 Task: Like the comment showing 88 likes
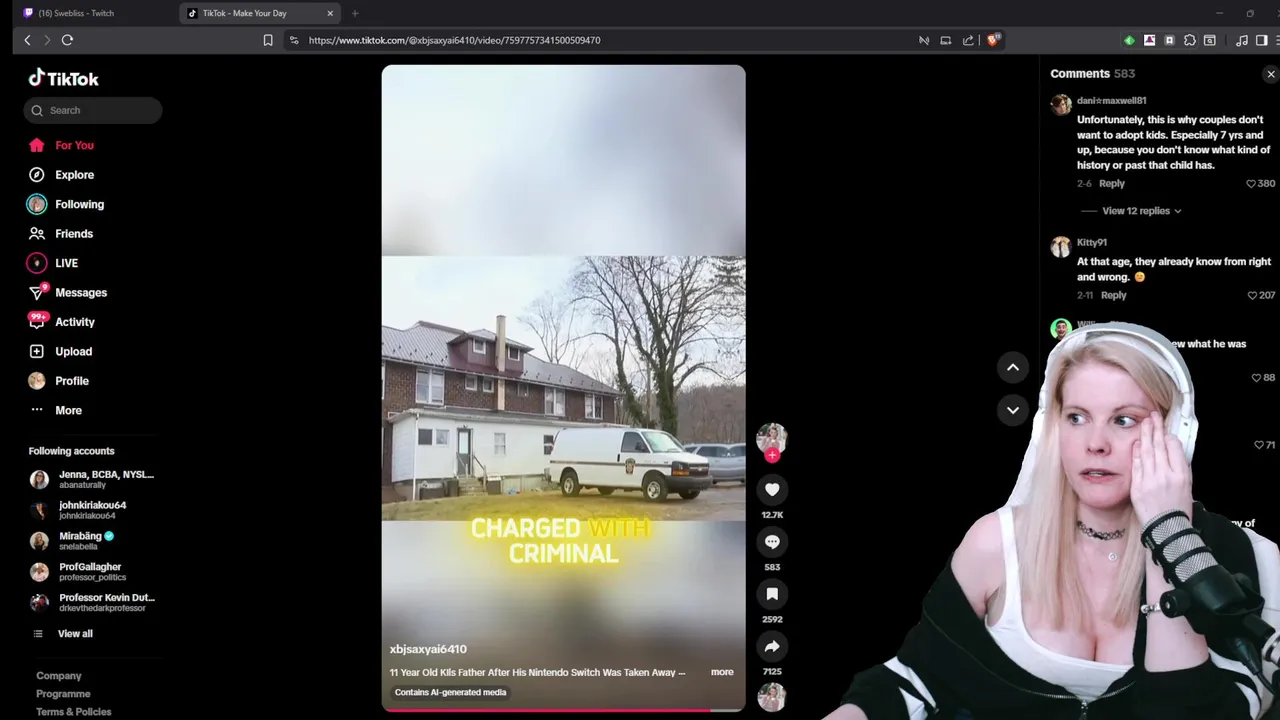(x=1257, y=378)
